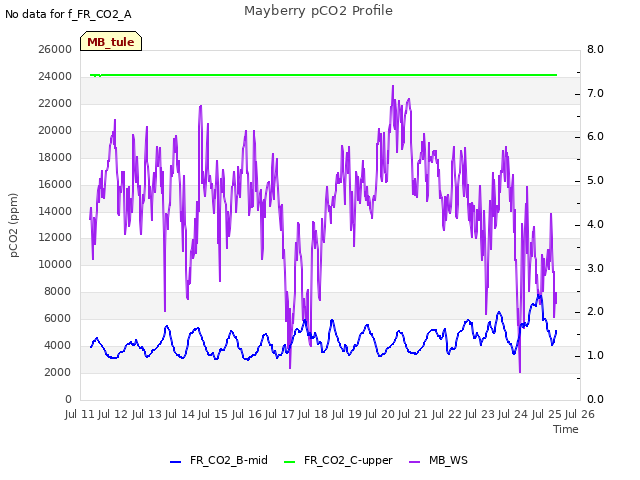Click the MB_tule annotation label
This screenshot has height=480, width=640.
pos(111,41)
